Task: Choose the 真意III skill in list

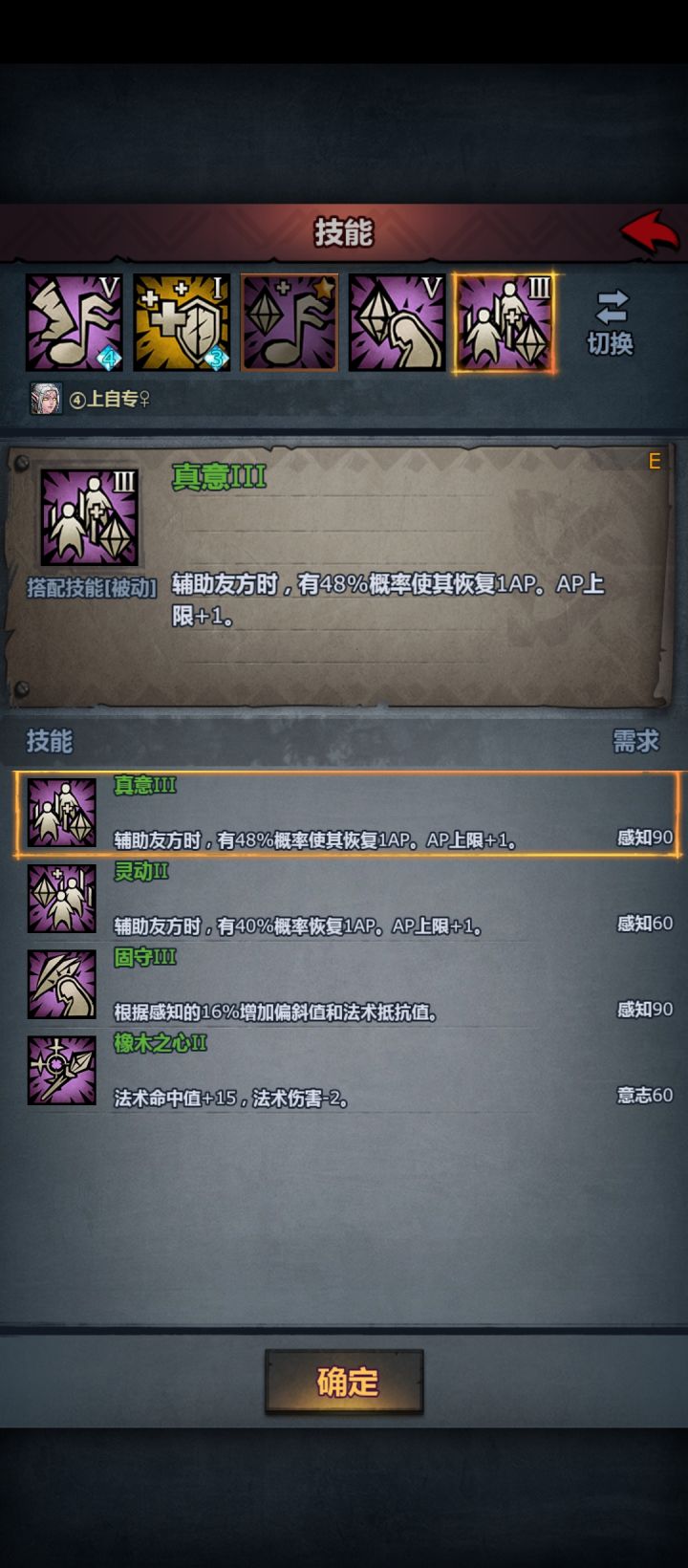Action: pyautogui.click(x=346, y=813)
